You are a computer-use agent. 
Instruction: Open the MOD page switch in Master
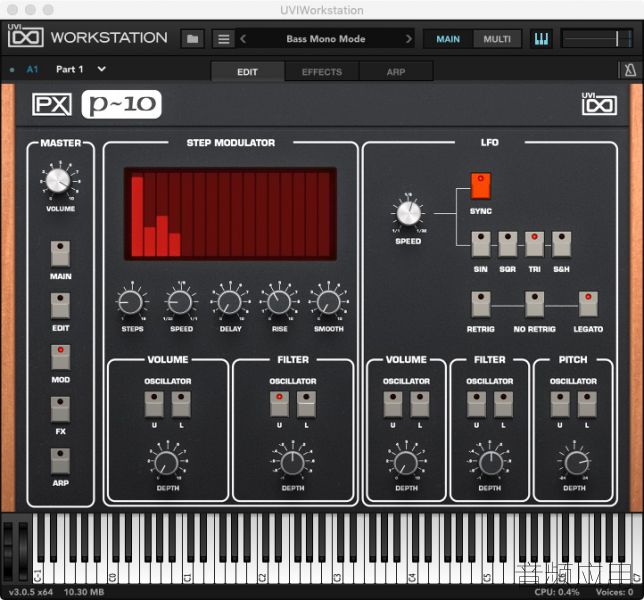point(60,357)
